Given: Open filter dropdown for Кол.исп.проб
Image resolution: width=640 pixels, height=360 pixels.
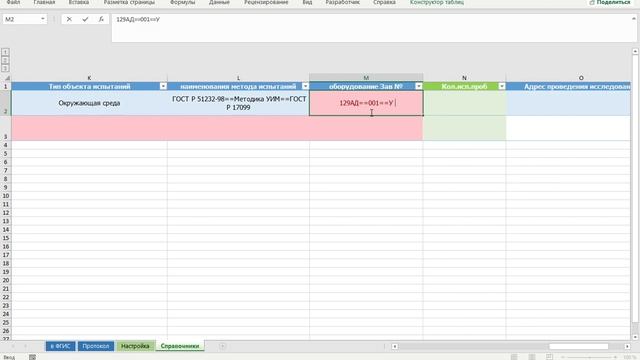Looking at the screenshot, I should pyautogui.click(x=502, y=86).
